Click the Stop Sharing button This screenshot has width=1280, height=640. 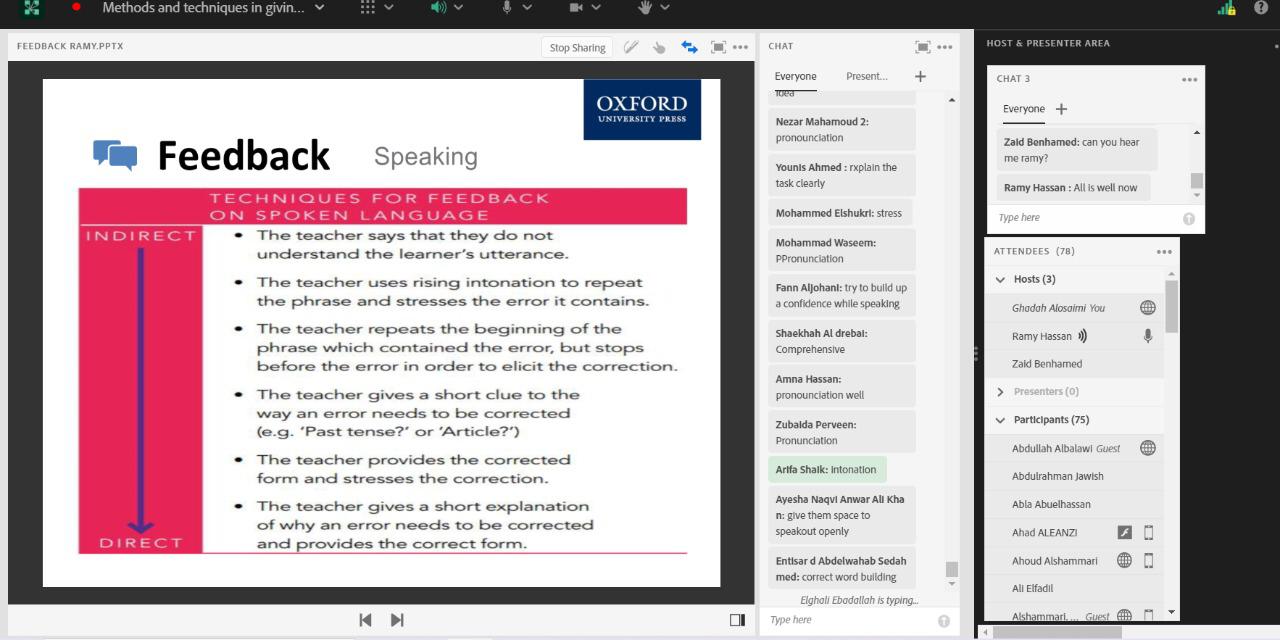(577, 47)
